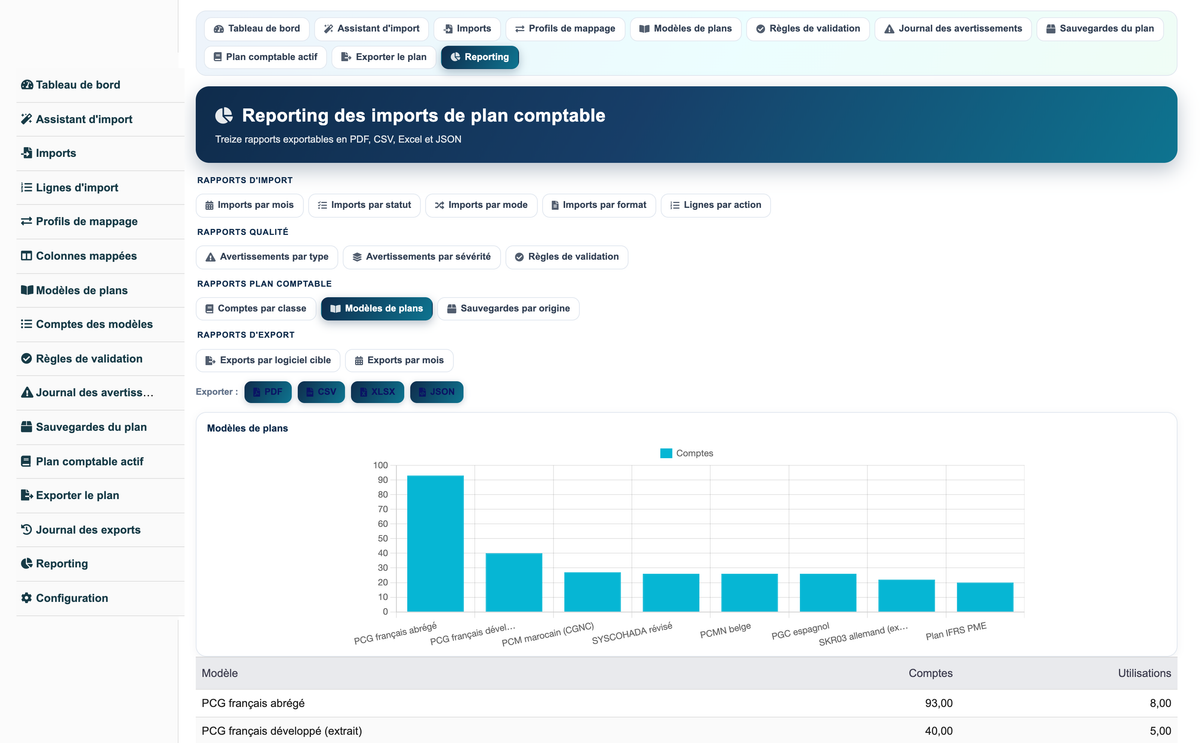Screen dimensions: 1200x743
Task: Click the Modèle column header
Action: (x=220, y=673)
